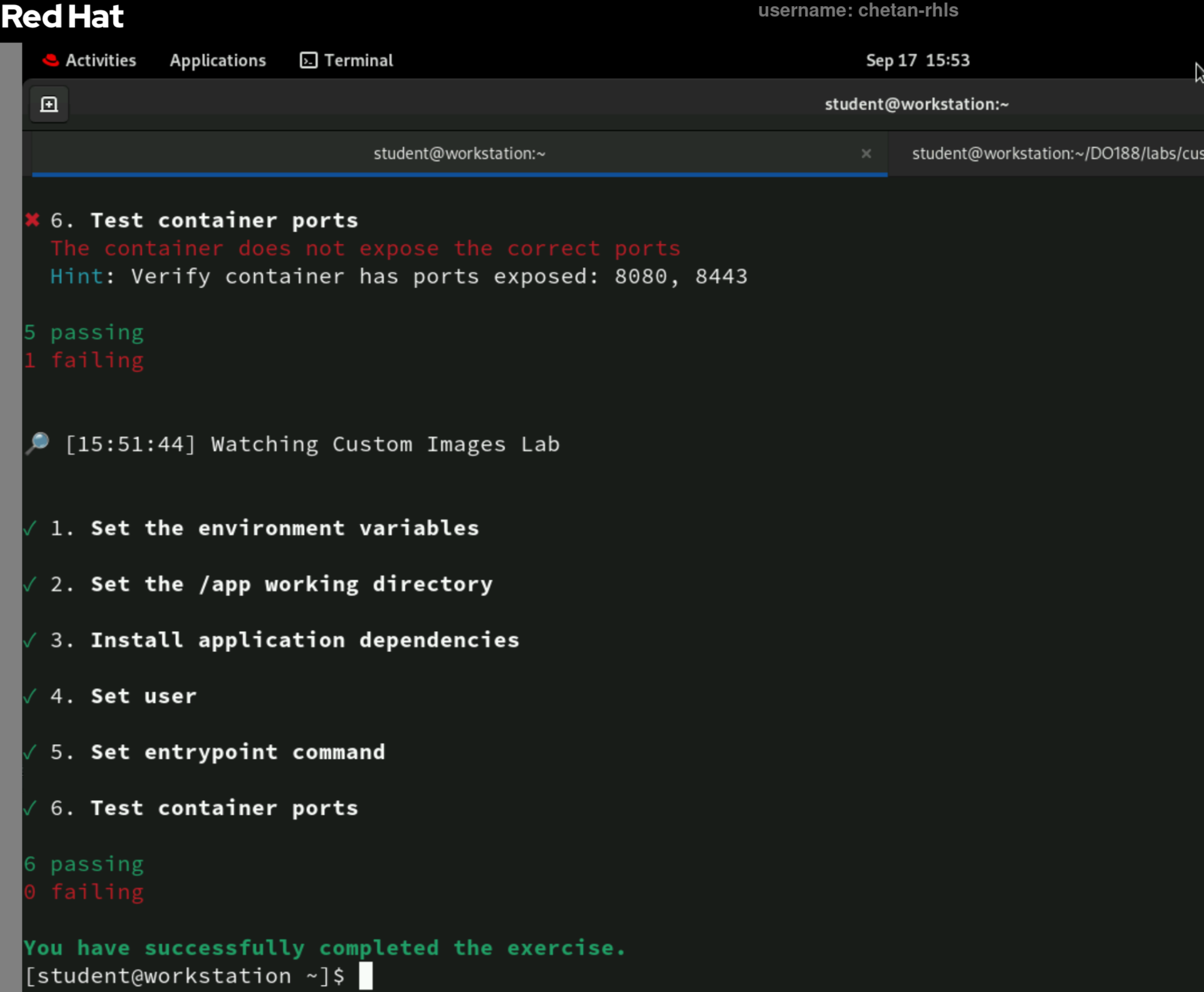This screenshot has width=1204, height=992.
Task: Click the checkmark beside Set entrypoint command
Action: (x=29, y=752)
